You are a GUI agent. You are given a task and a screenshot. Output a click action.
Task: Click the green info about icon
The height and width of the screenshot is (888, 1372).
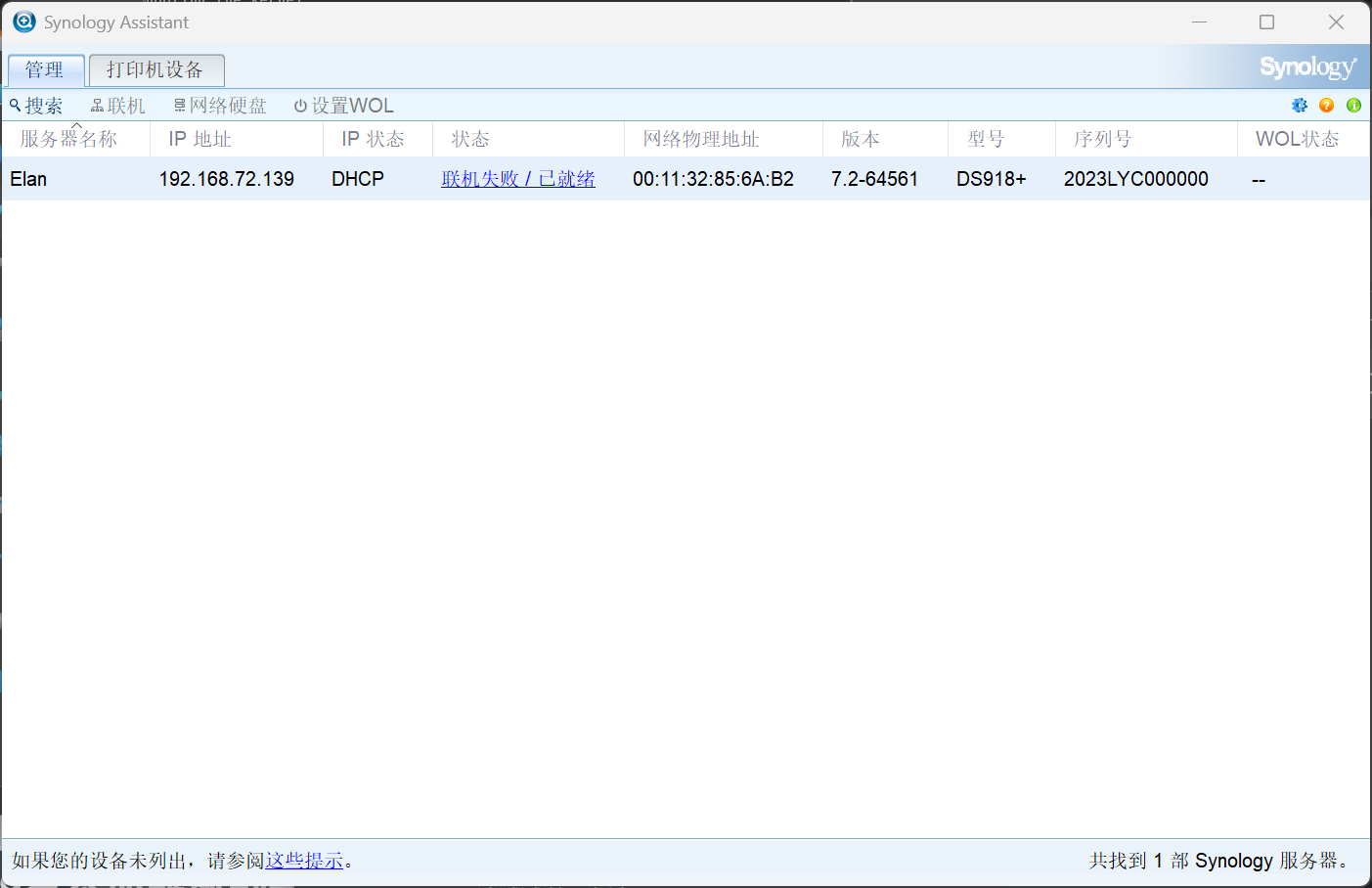[1353, 106]
